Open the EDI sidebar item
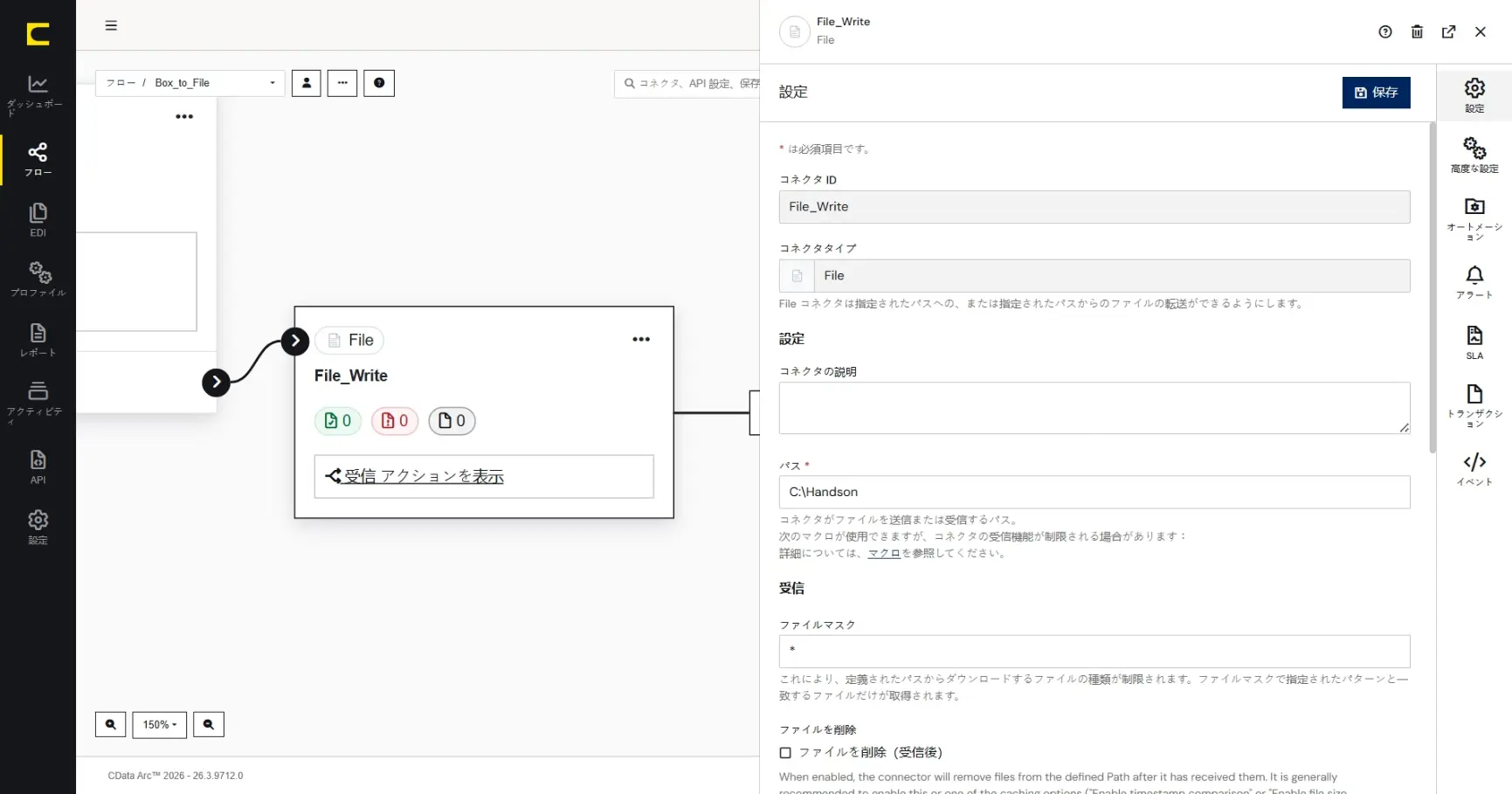Screen dimensions: 1512x794 click(x=38, y=219)
